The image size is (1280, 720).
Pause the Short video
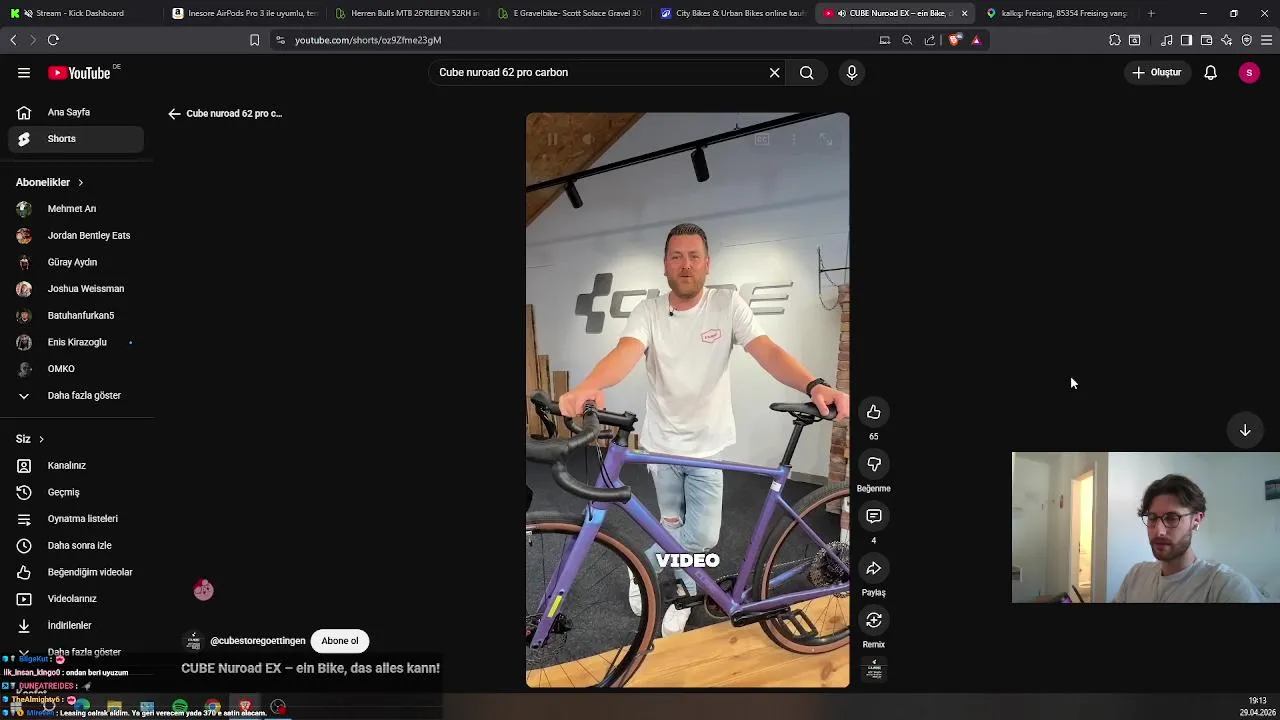click(x=552, y=140)
